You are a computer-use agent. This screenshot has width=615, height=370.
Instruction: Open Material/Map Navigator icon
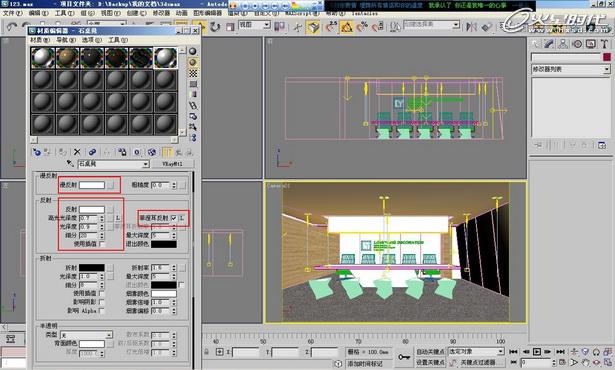click(x=193, y=138)
